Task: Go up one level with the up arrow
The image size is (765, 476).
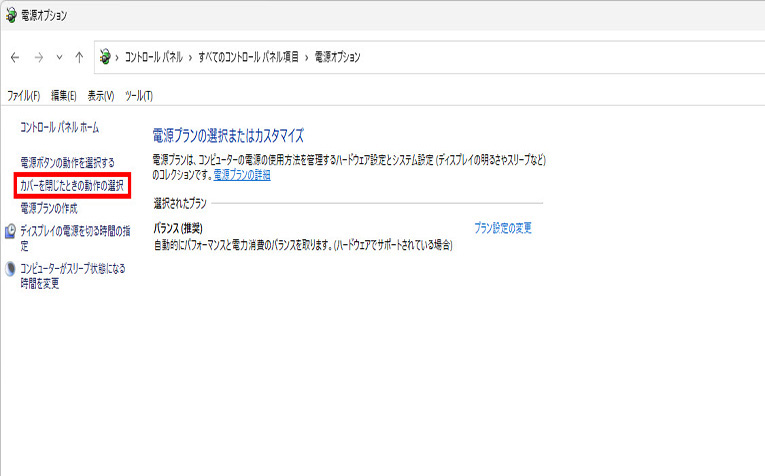Action: pos(79,57)
